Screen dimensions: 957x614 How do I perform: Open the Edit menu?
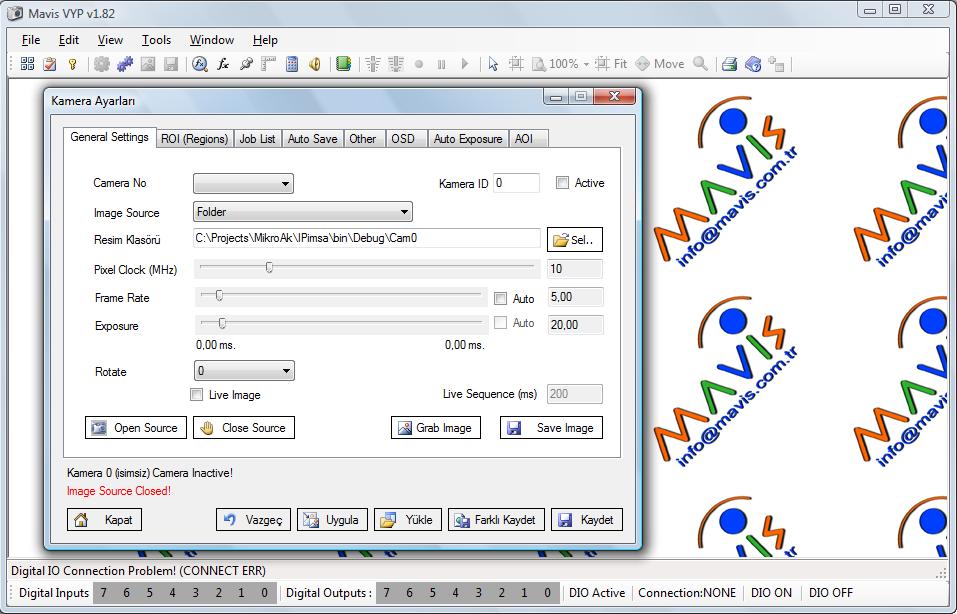[69, 40]
